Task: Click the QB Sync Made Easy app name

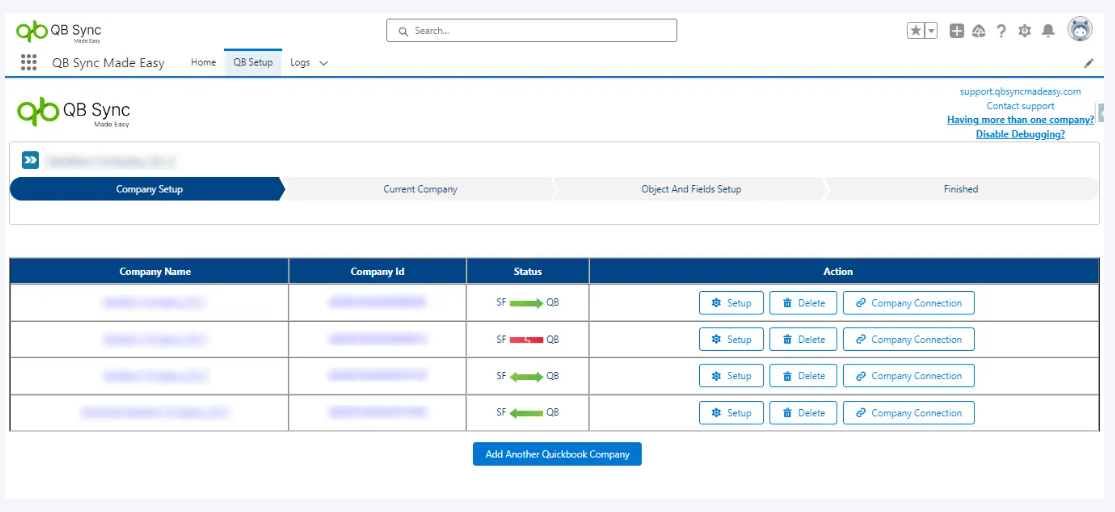Action: coord(108,63)
